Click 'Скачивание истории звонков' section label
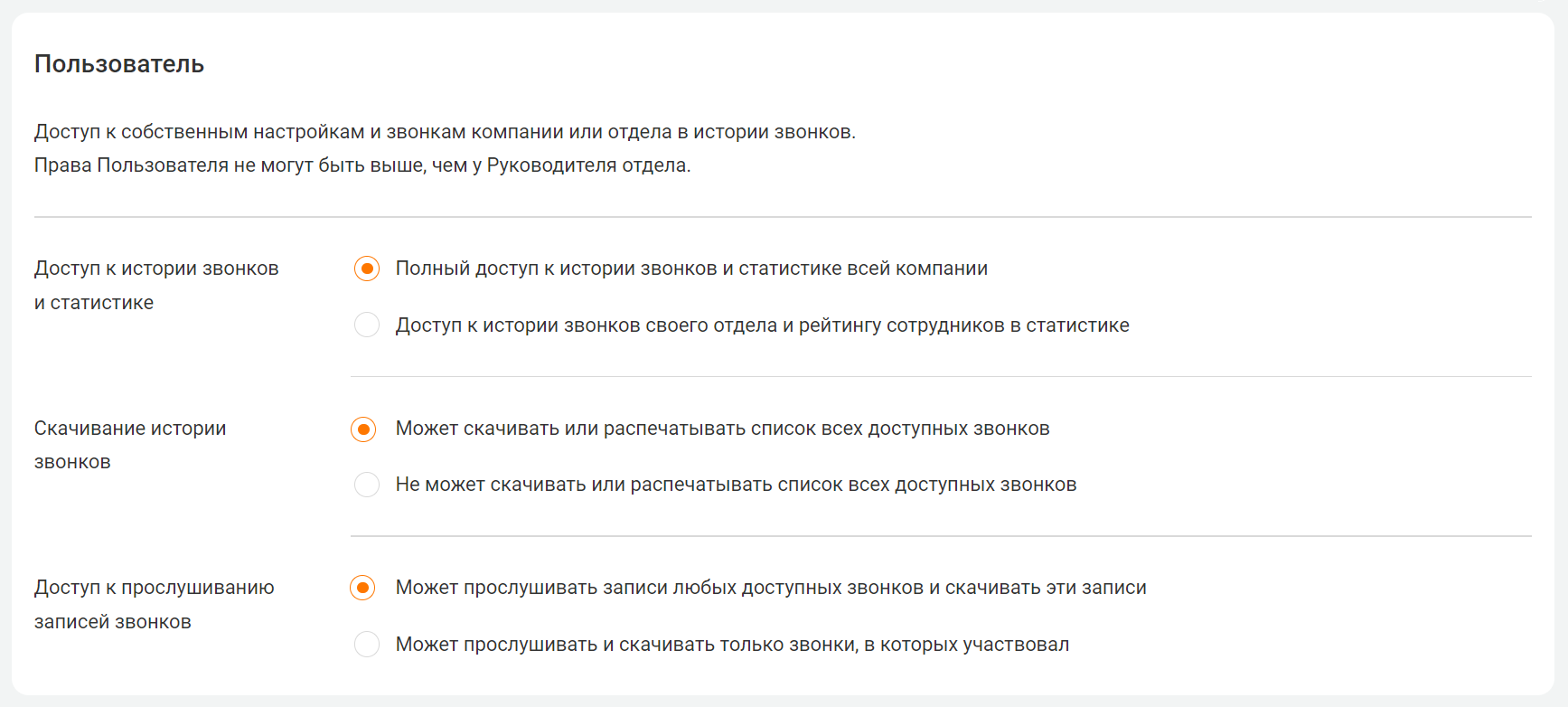Screen dimensions: 1568x707 point(130,445)
